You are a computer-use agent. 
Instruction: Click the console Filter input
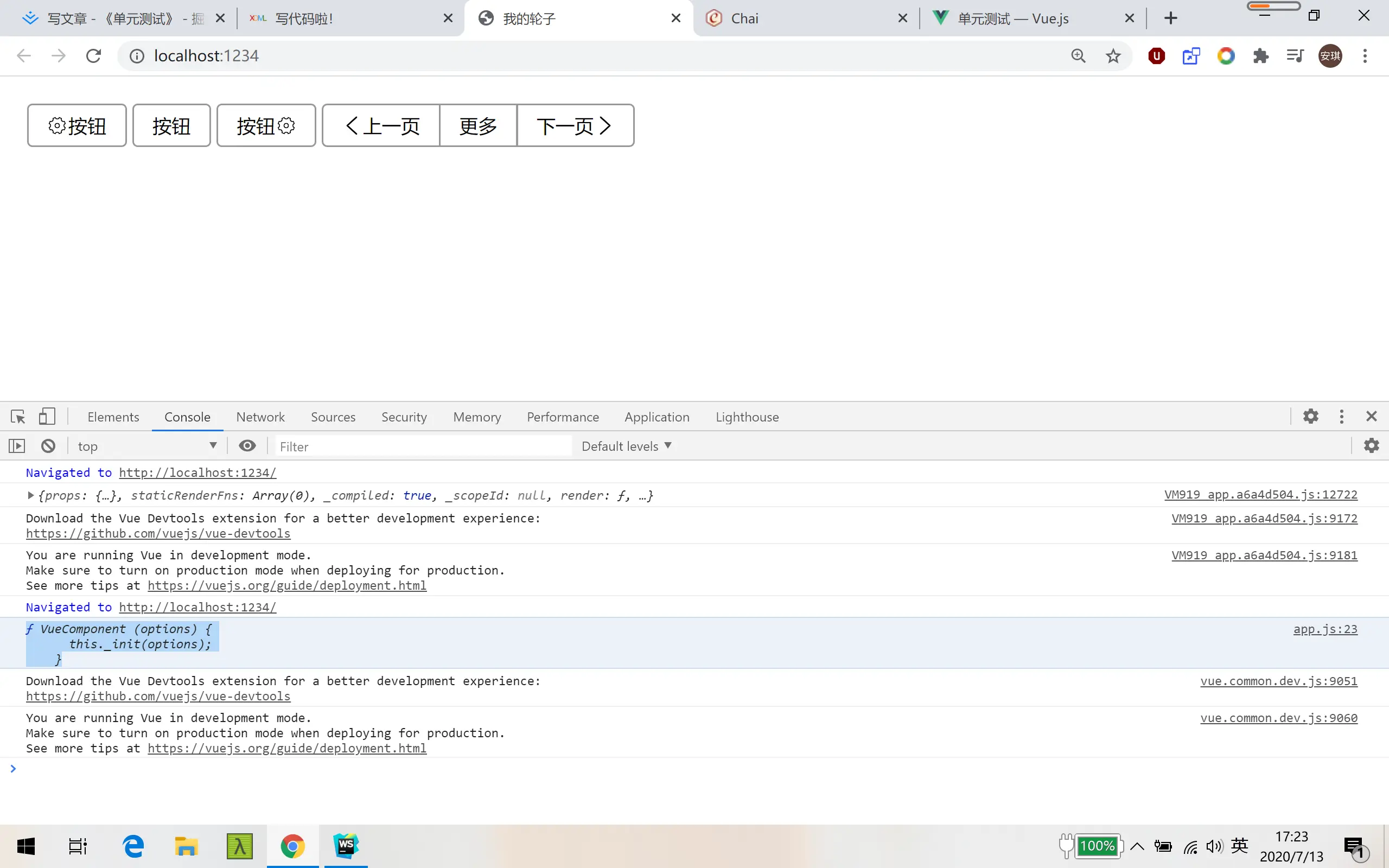tap(424, 446)
